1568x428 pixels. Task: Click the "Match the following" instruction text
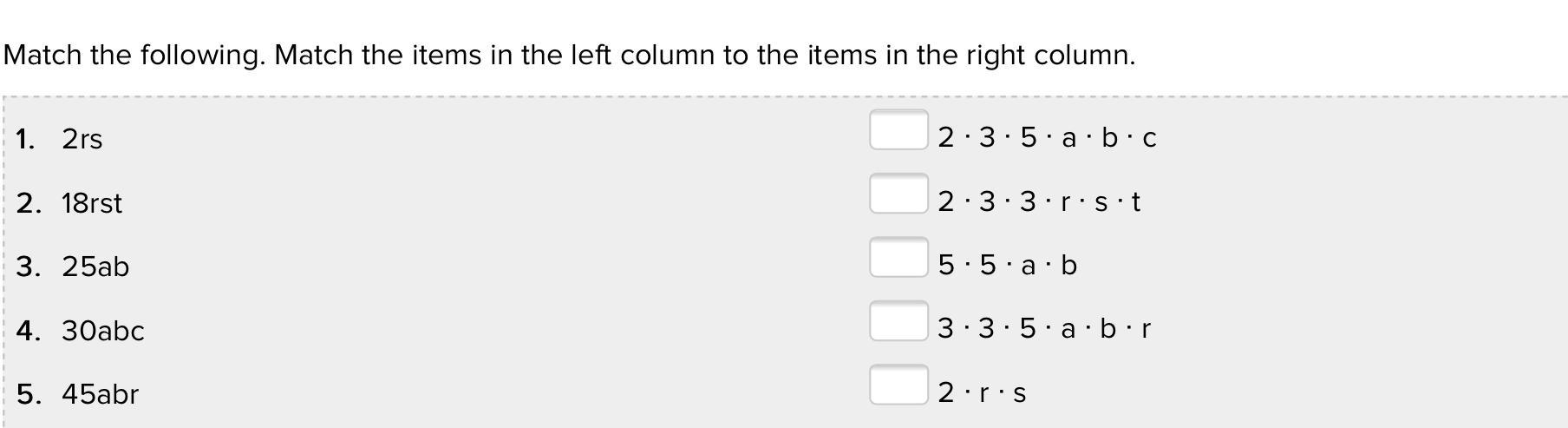(x=569, y=56)
